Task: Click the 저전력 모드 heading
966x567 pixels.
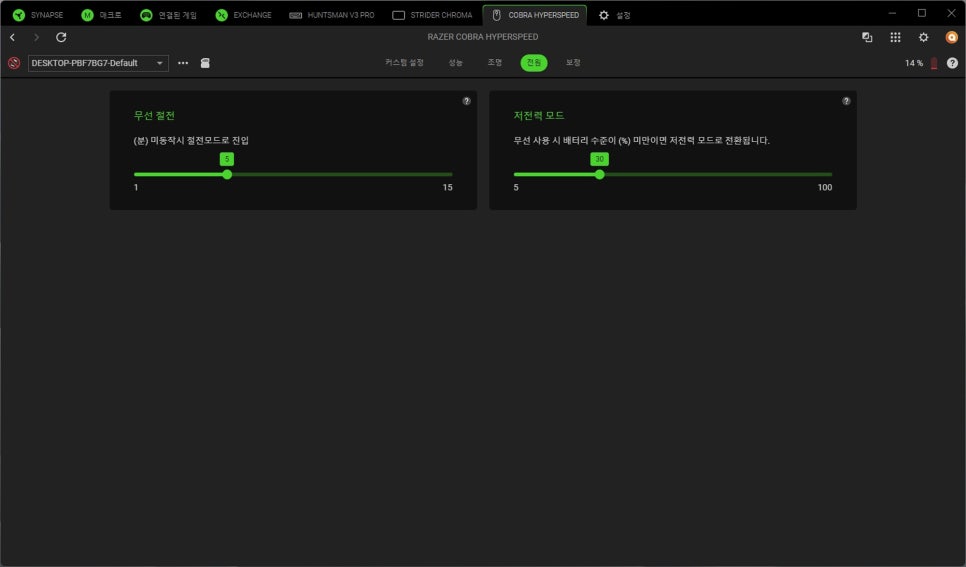Action: pos(538,115)
